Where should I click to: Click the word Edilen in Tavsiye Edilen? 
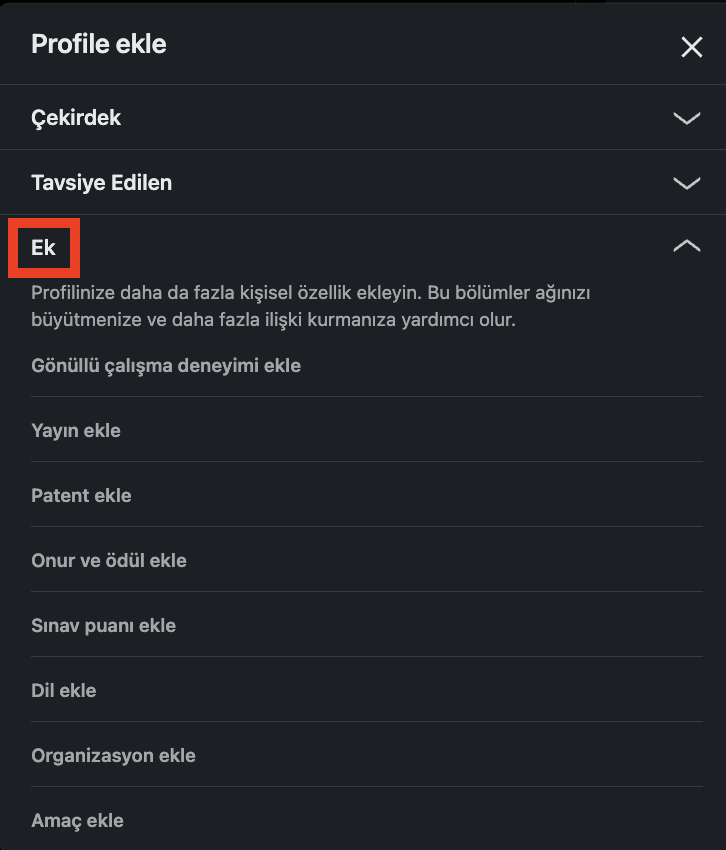tap(141, 183)
